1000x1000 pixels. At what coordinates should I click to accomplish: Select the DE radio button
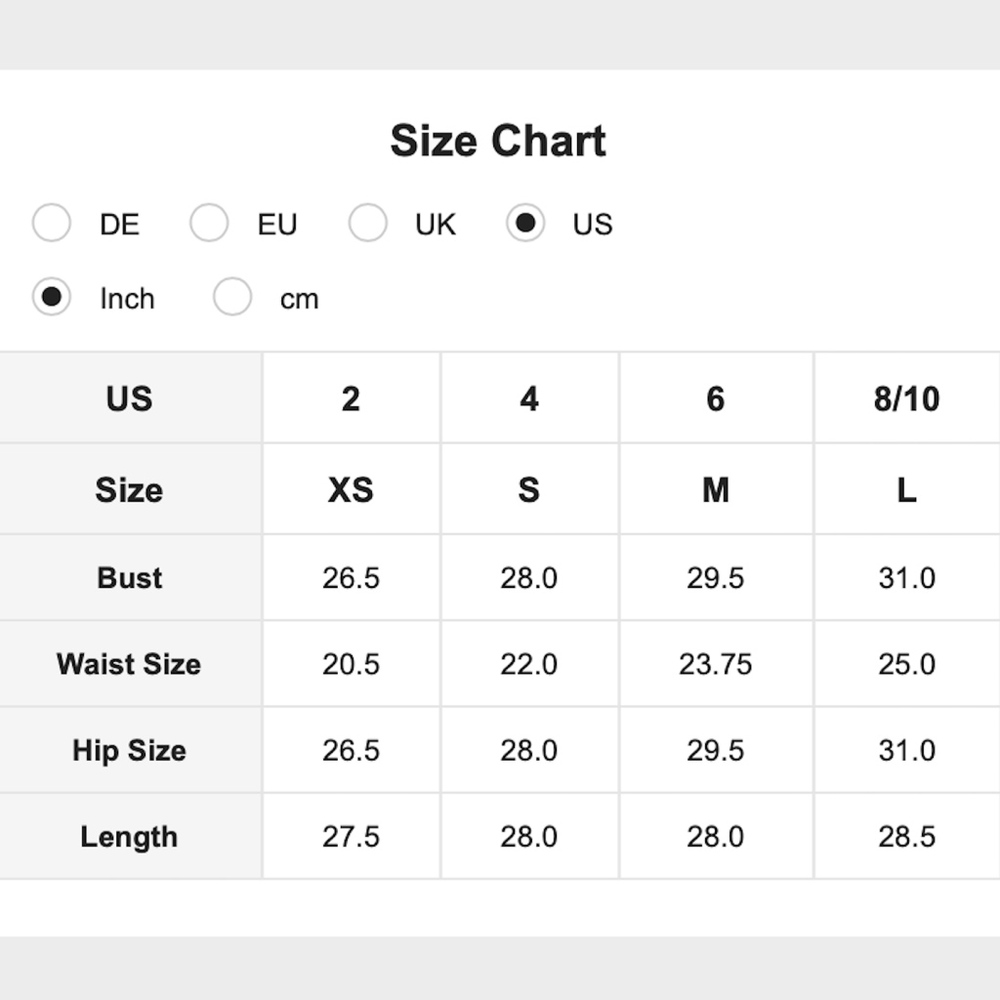(52, 224)
